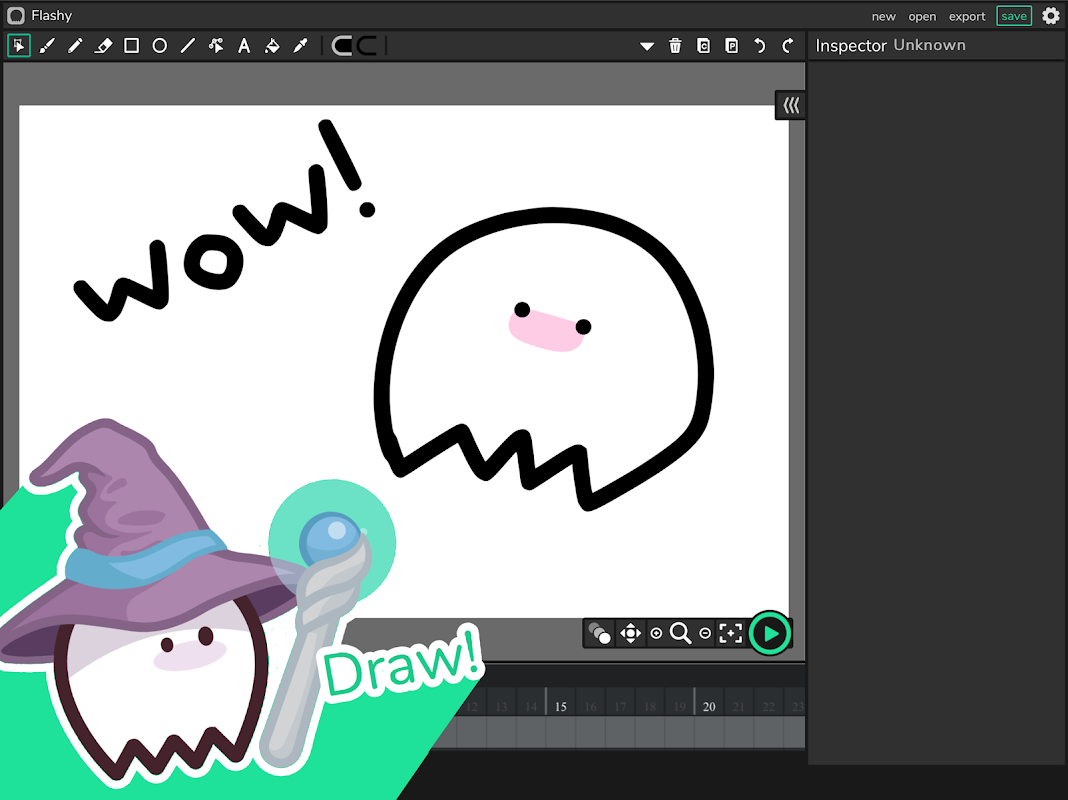Toggle onion skinning on canvas

point(599,633)
